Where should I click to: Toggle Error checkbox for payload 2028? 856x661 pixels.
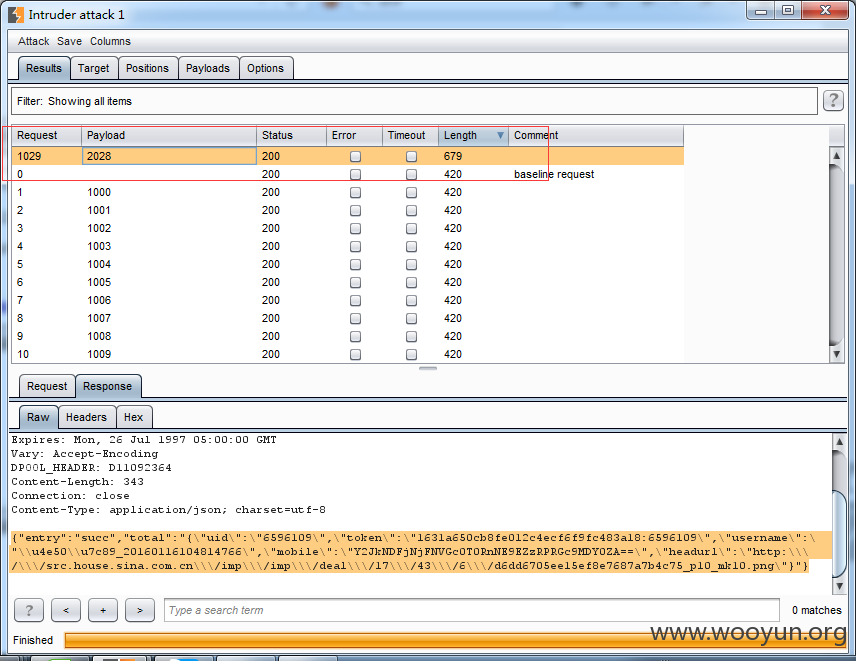tap(355, 157)
